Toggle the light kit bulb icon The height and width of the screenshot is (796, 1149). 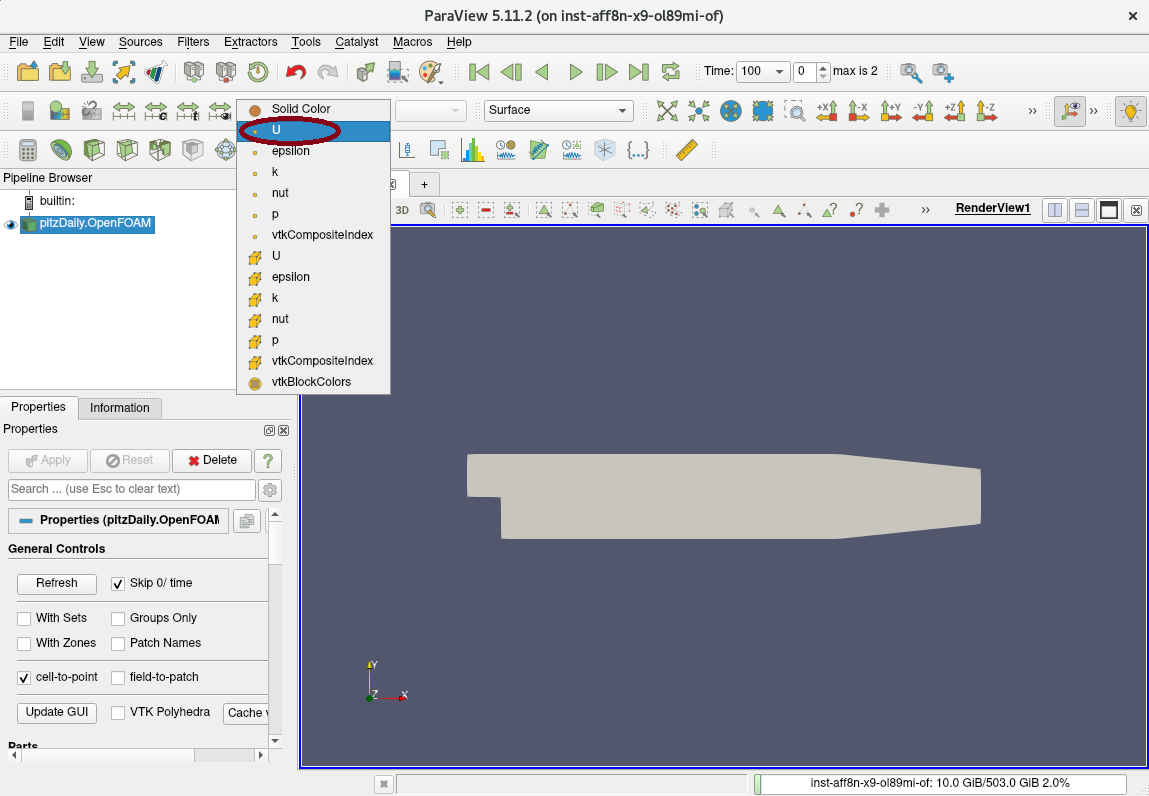click(x=1131, y=111)
